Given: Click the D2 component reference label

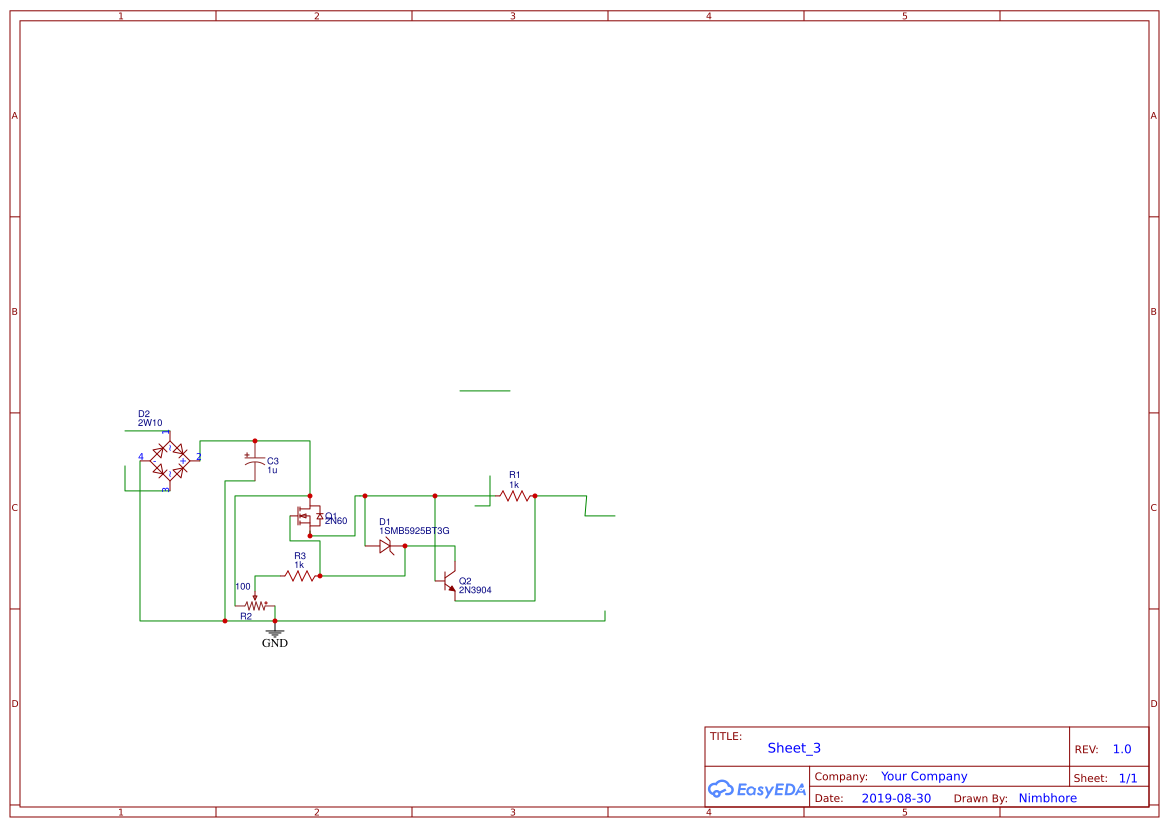Looking at the screenshot, I should pos(142,412).
